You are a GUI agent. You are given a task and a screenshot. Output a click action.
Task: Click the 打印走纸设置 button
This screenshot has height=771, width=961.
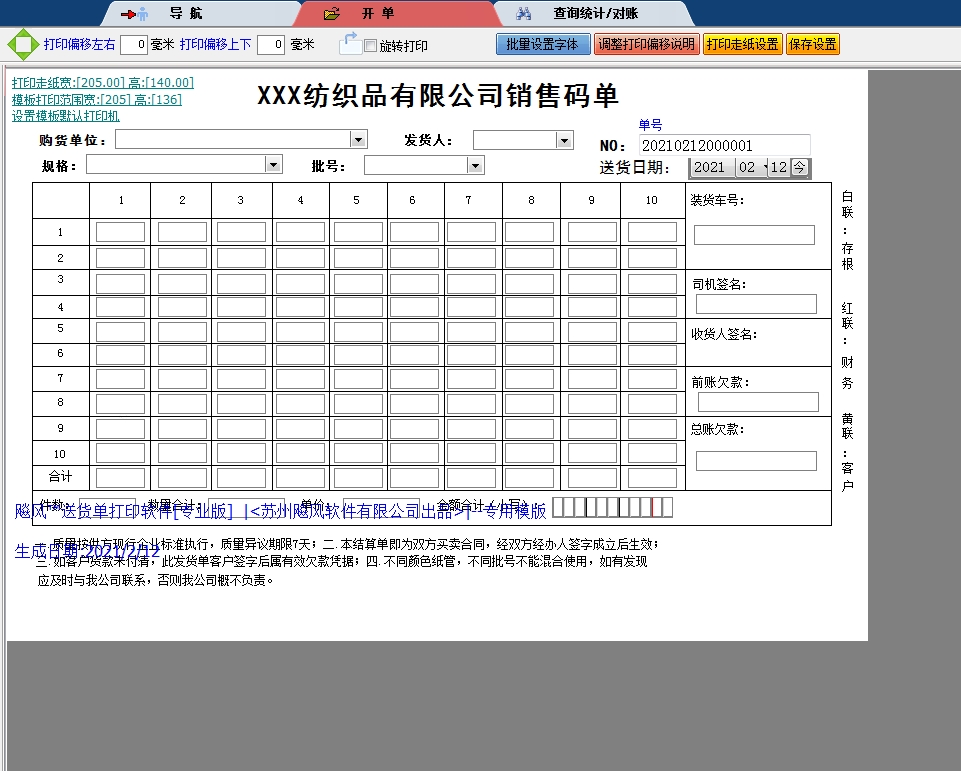pos(742,45)
